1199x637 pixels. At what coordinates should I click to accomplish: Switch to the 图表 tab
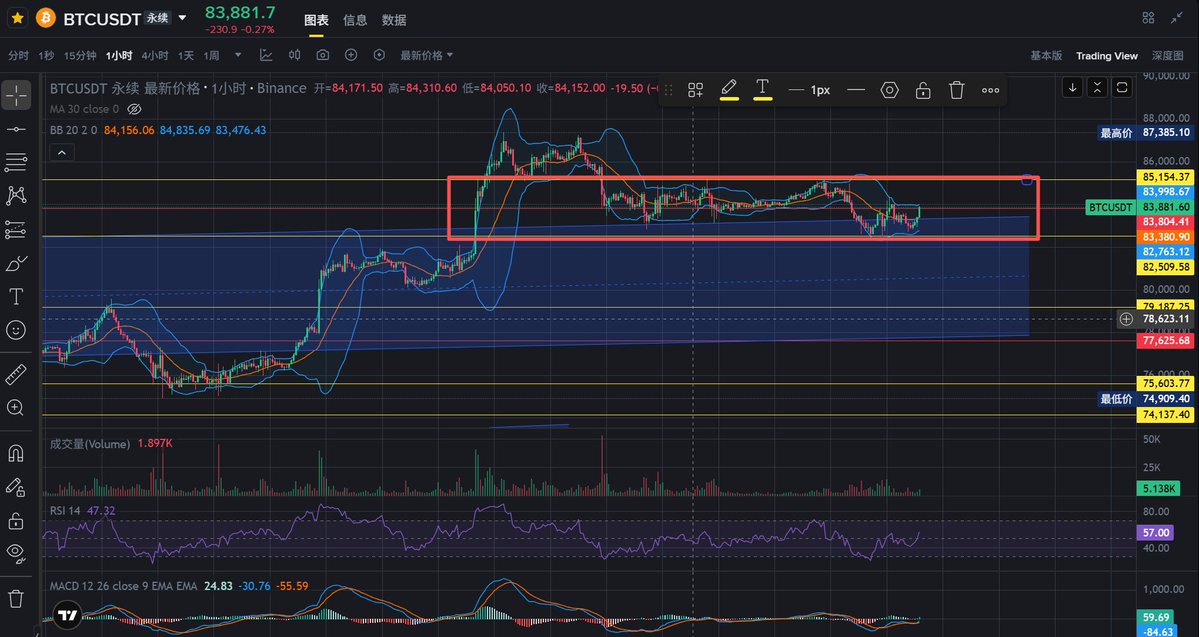[316, 20]
